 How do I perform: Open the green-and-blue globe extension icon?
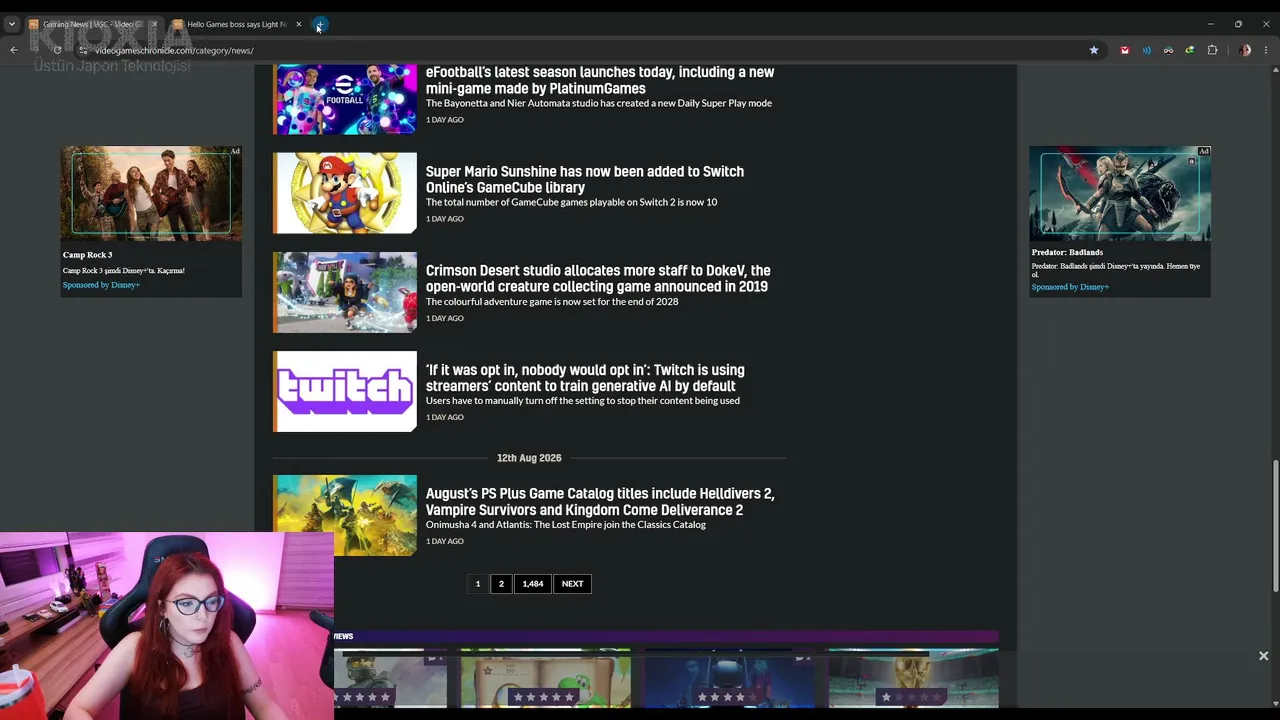pos(1190,50)
